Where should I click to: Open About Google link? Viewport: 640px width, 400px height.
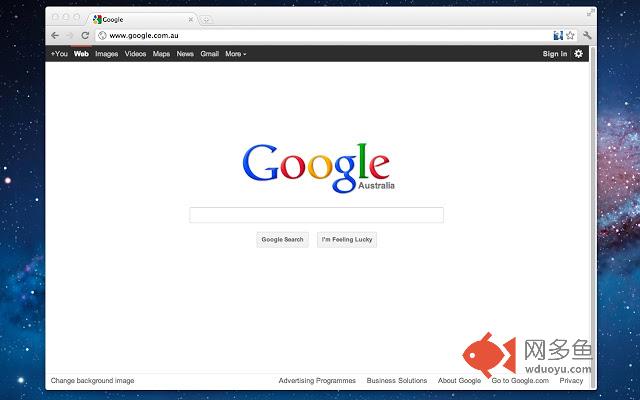click(x=459, y=380)
